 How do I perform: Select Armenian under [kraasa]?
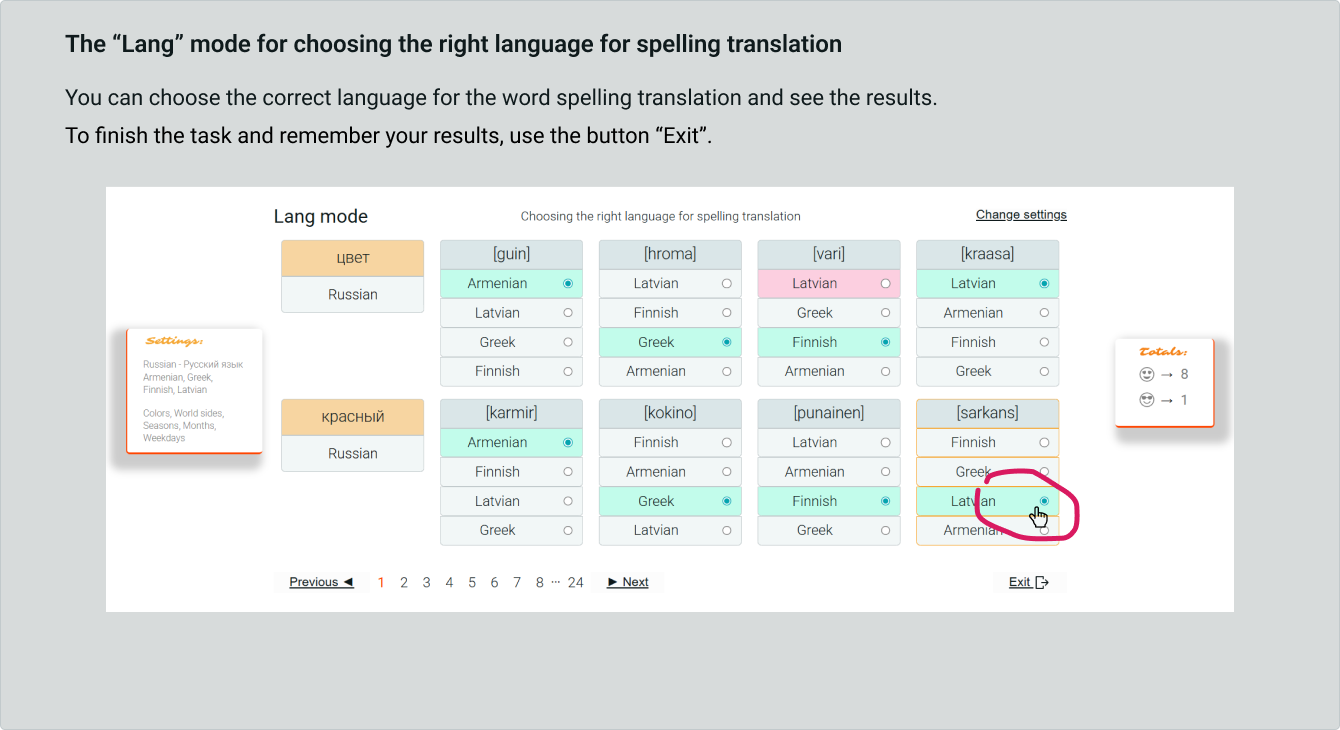(x=987, y=313)
